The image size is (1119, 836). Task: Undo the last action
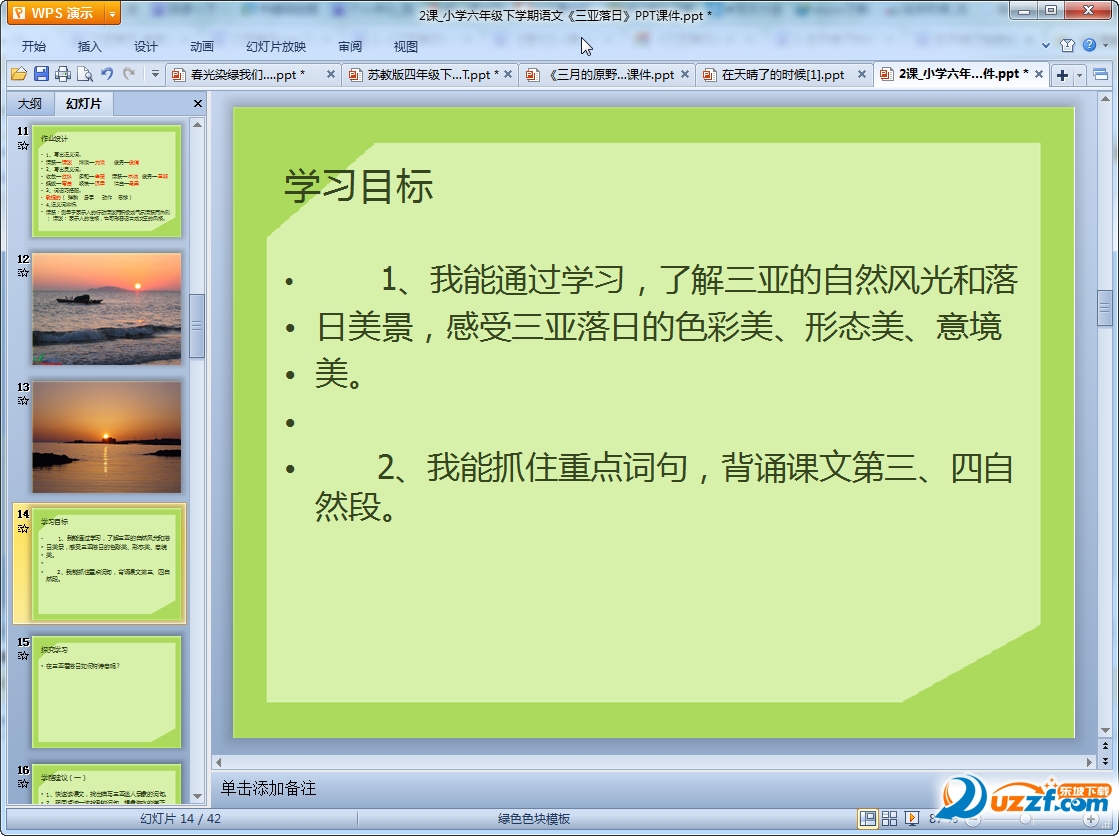[107, 74]
